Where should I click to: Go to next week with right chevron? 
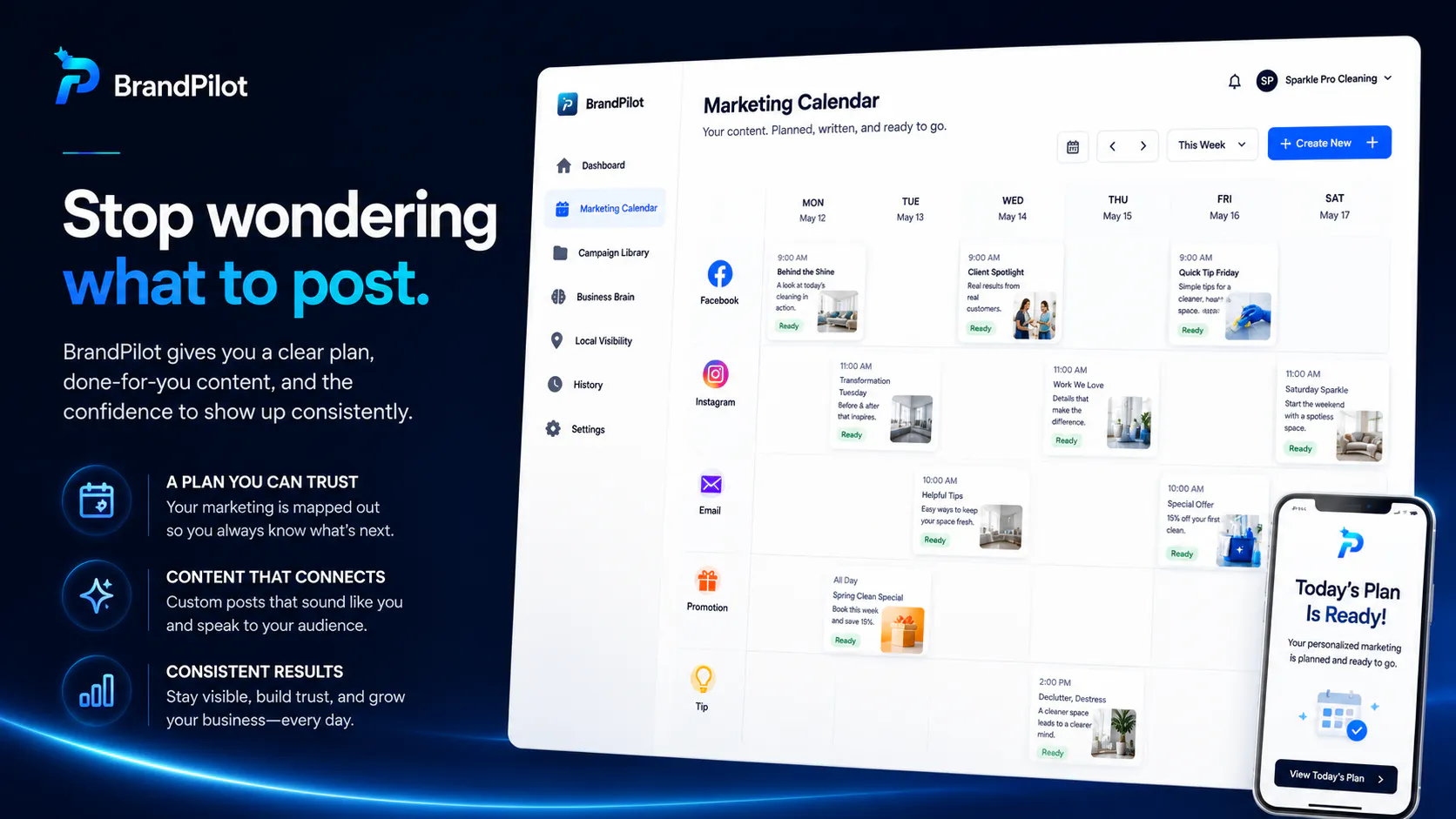[1143, 146]
